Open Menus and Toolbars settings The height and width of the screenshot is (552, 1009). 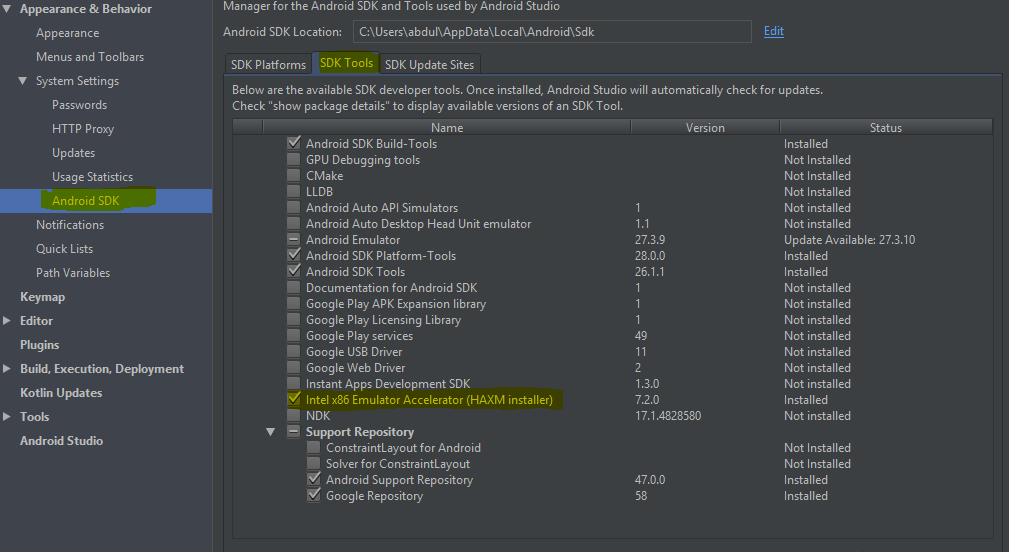[90, 57]
